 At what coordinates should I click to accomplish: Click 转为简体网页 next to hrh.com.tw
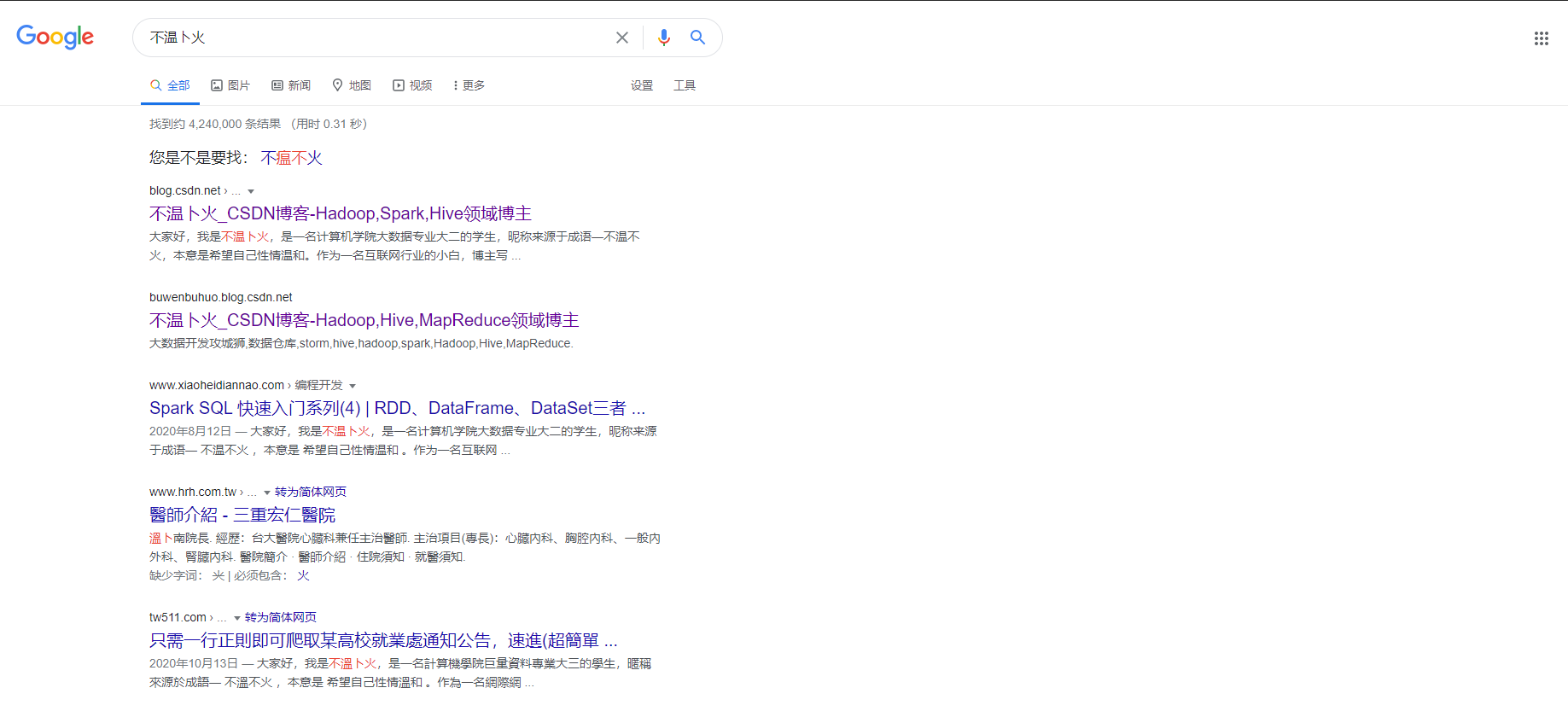(311, 492)
